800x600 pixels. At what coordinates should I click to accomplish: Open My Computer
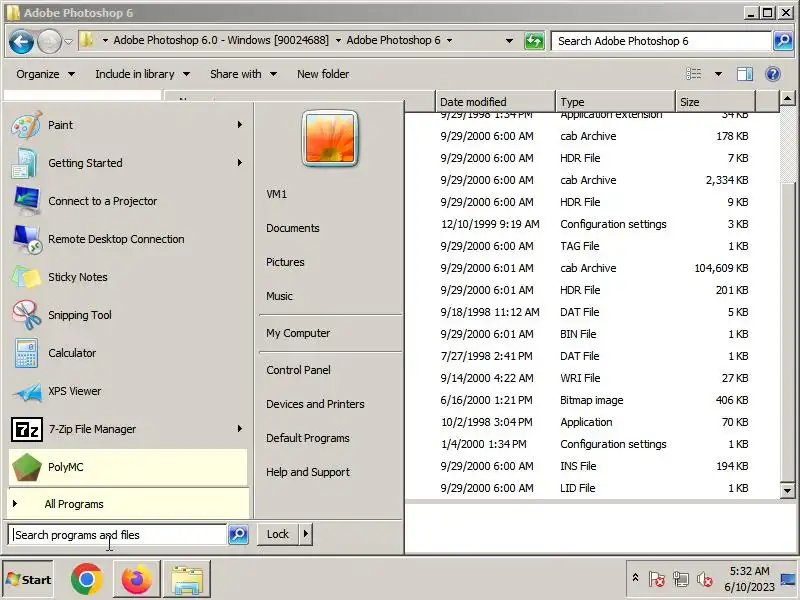pyautogui.click(x=298, y=333)
